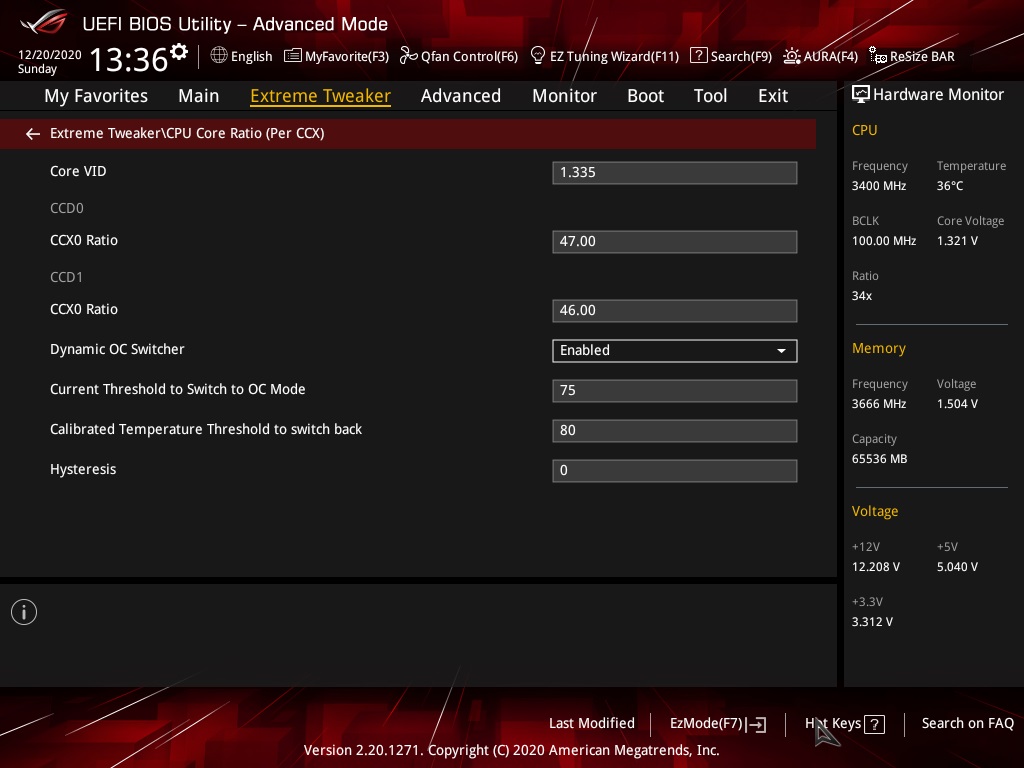Open MyFavorite(F3) menu

click(x=347, y=56)
